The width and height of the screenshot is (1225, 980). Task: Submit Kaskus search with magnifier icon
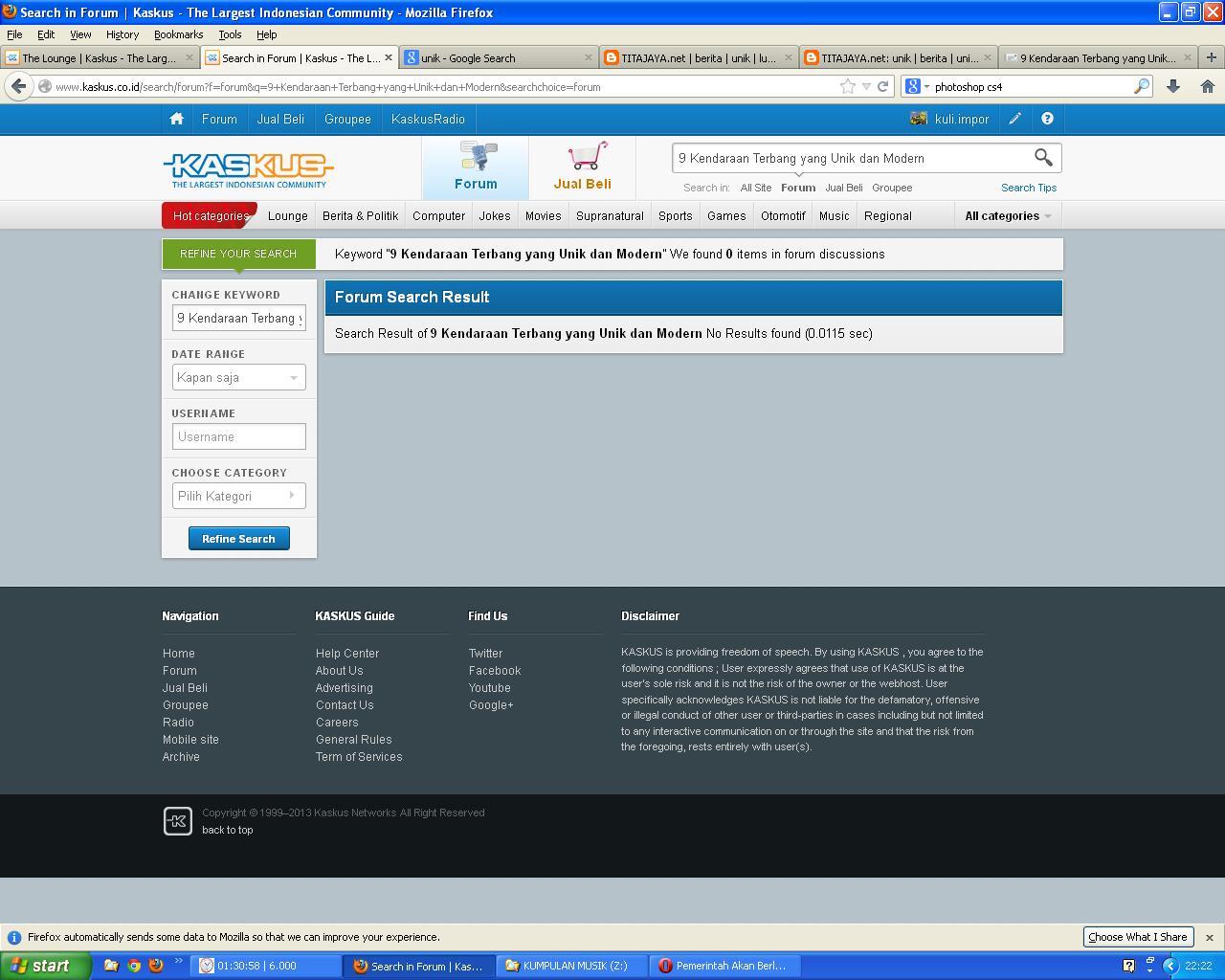(x=1043, y=158)
